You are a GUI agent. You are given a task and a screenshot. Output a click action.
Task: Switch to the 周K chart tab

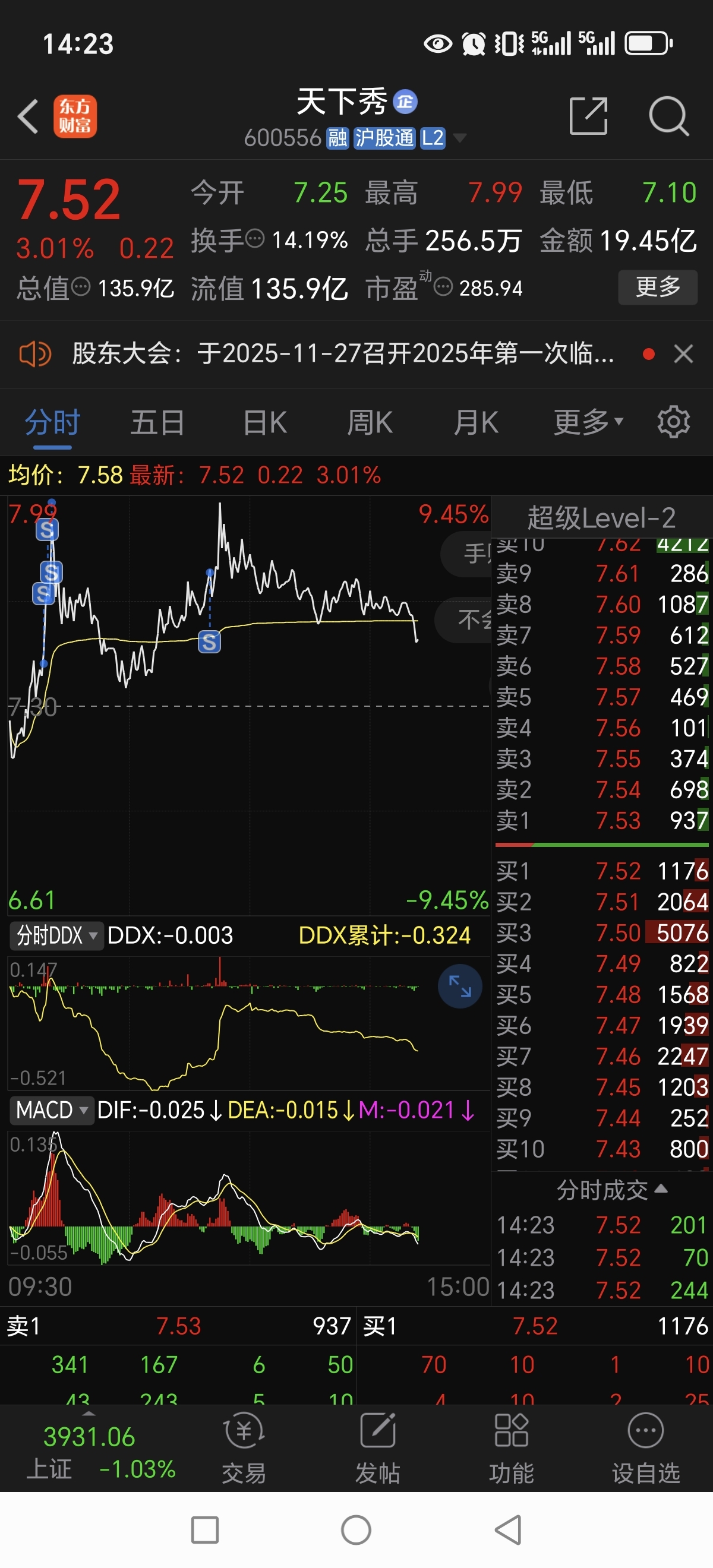(x=370, y=422)
